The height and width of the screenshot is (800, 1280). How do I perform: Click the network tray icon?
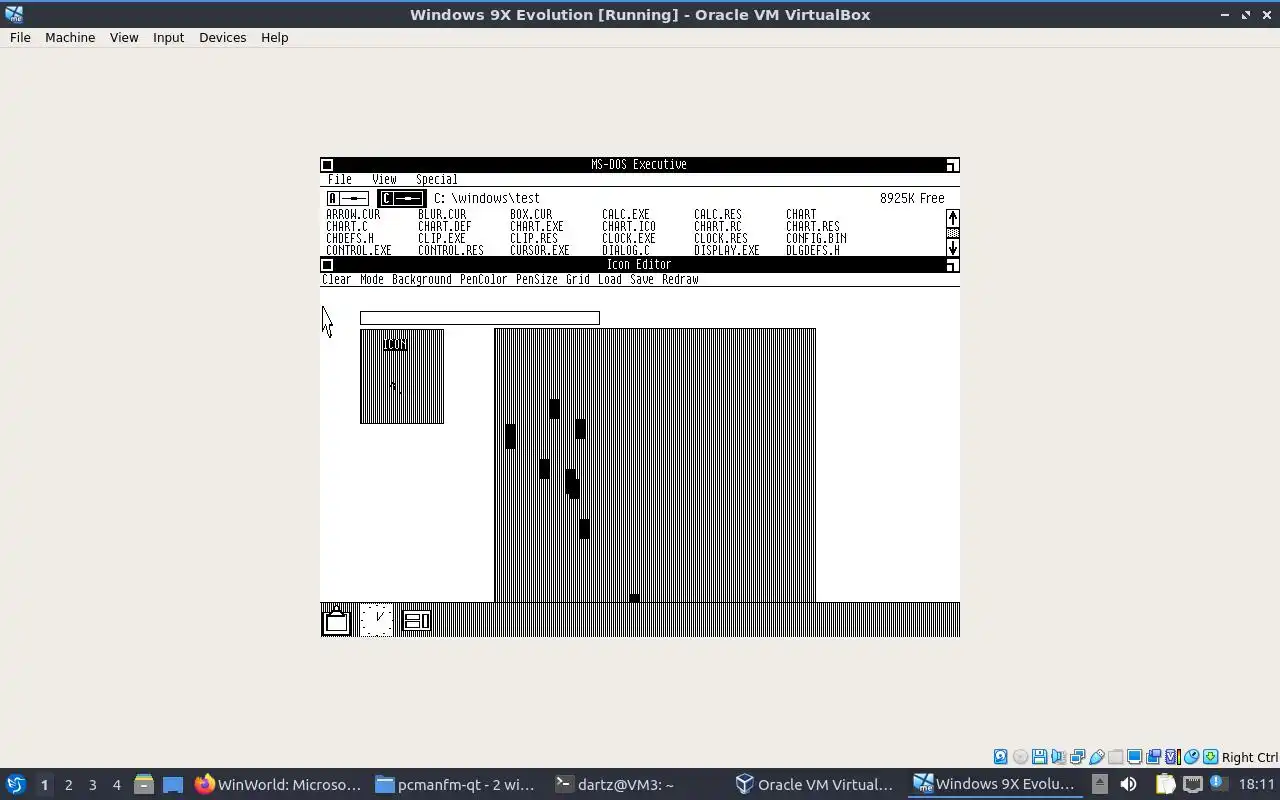[1192, 784]
